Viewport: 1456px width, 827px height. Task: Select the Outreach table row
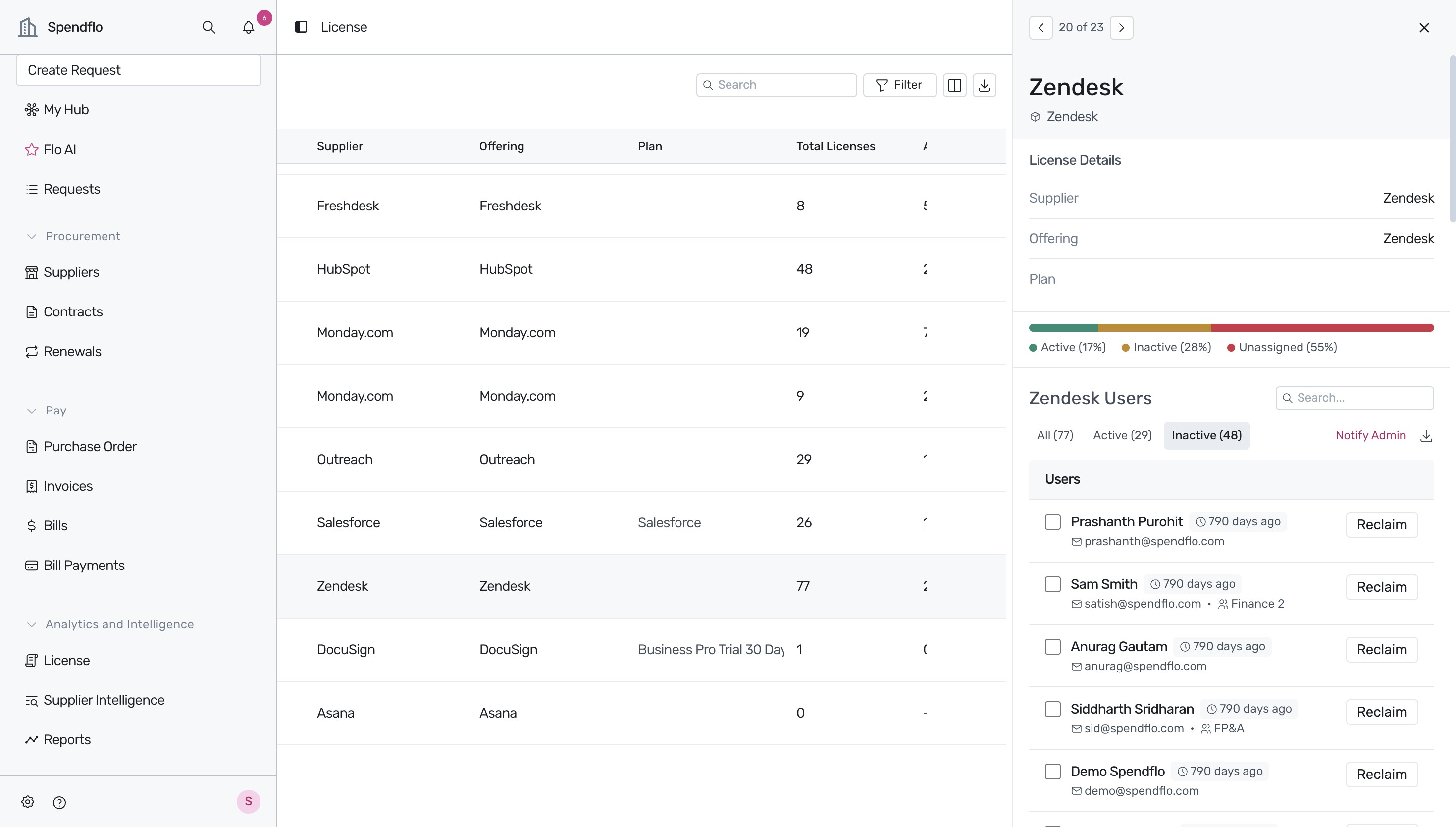641,460
